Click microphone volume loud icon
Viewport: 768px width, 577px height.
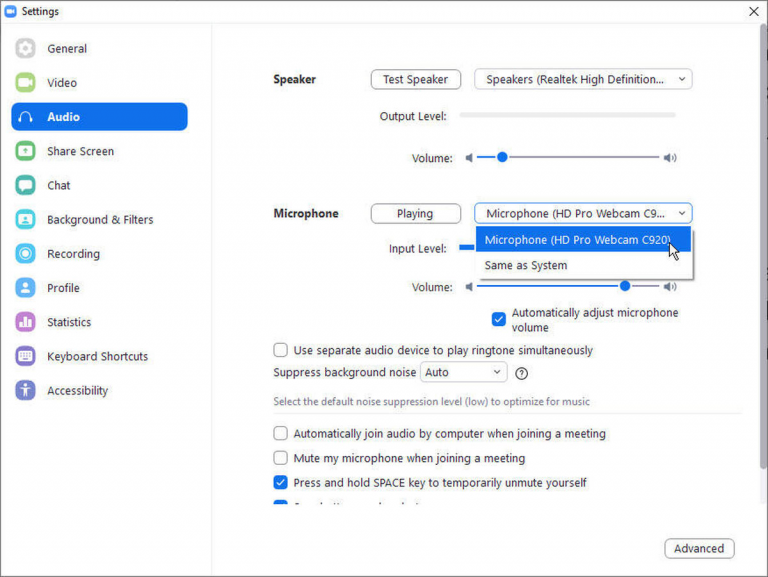point(670,287)
